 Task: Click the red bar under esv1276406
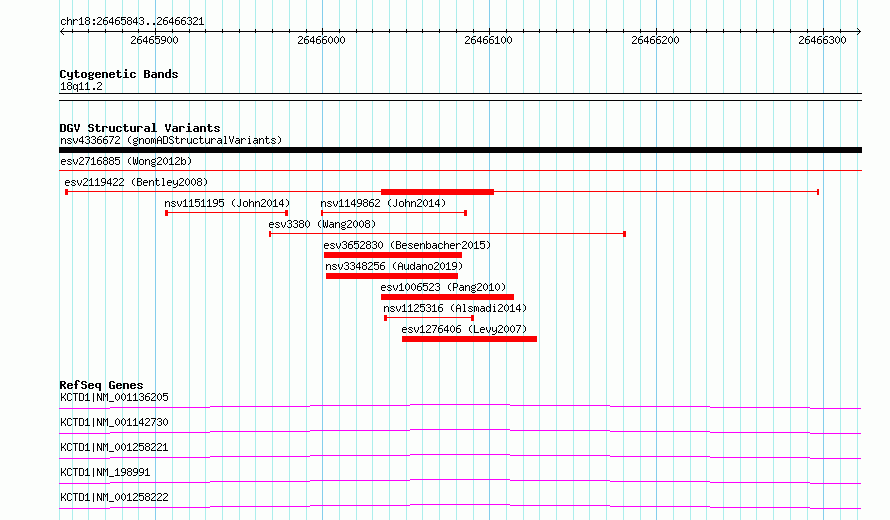(469, 339)
